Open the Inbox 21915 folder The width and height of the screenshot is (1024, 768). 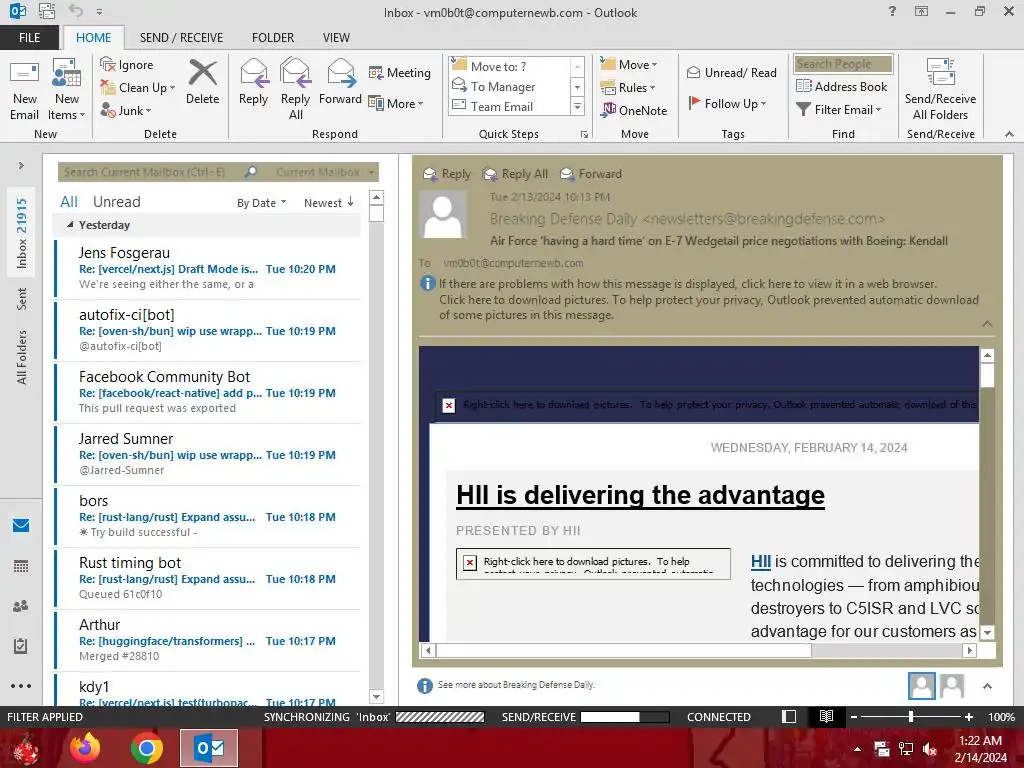22,233
